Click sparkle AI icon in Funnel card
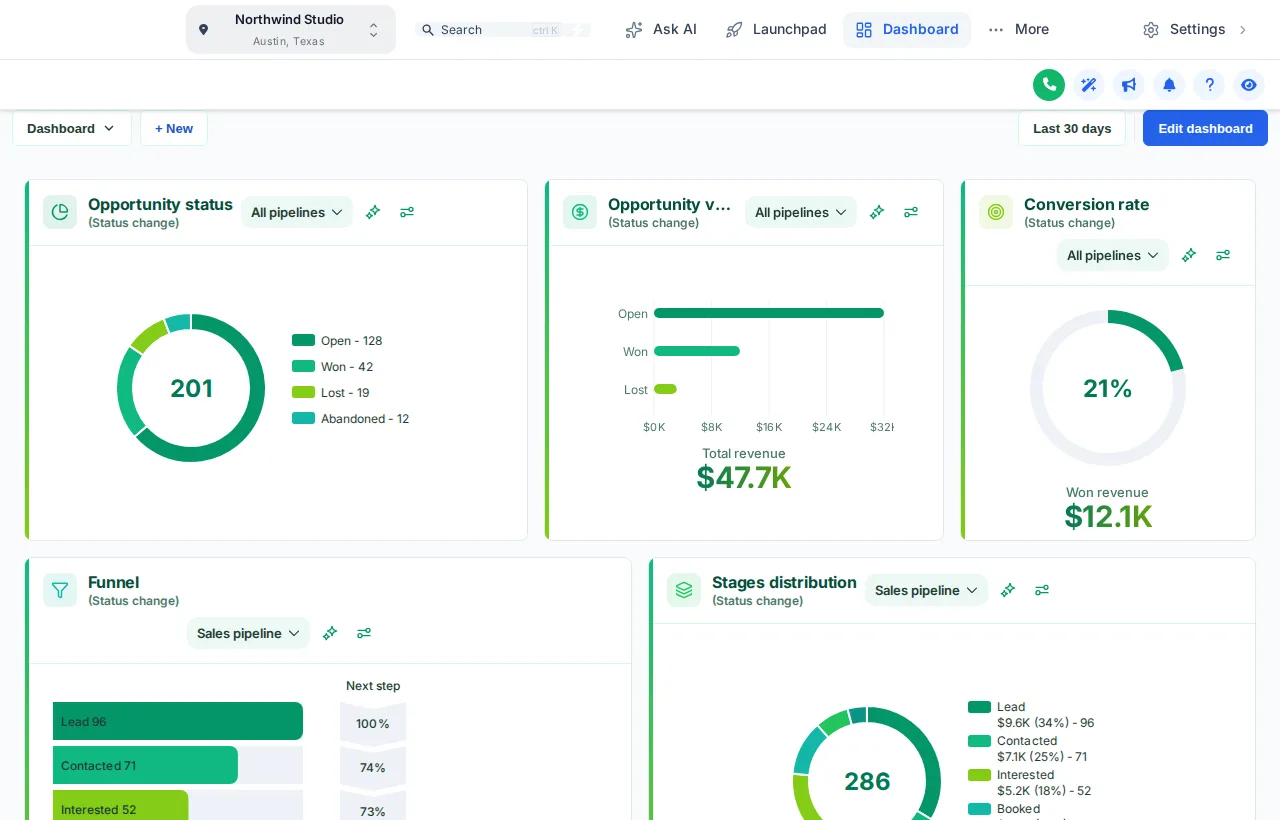Viewport: 1280px width, 820px height. click(330, 633)
